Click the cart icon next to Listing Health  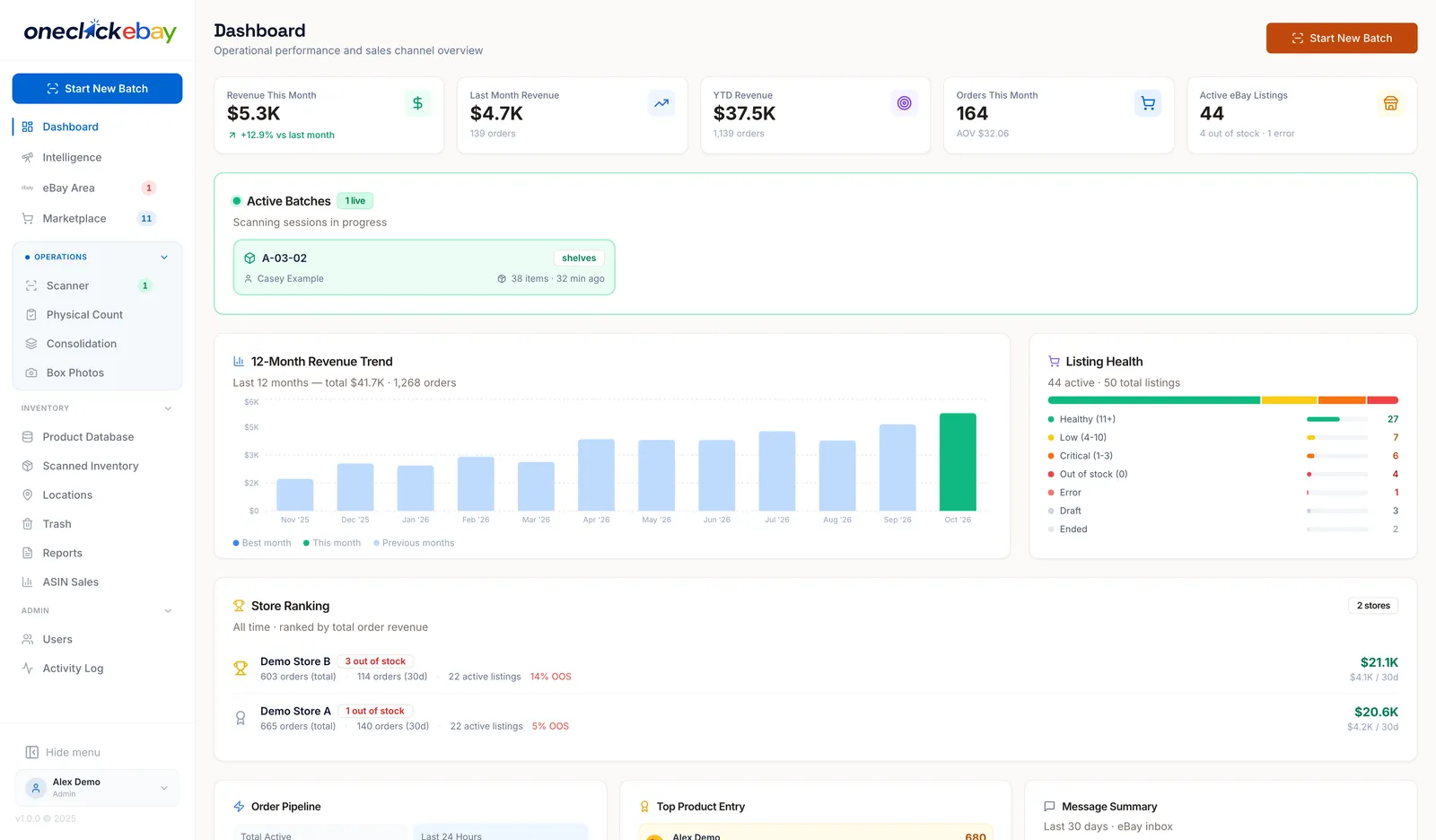pos(1054,362)
